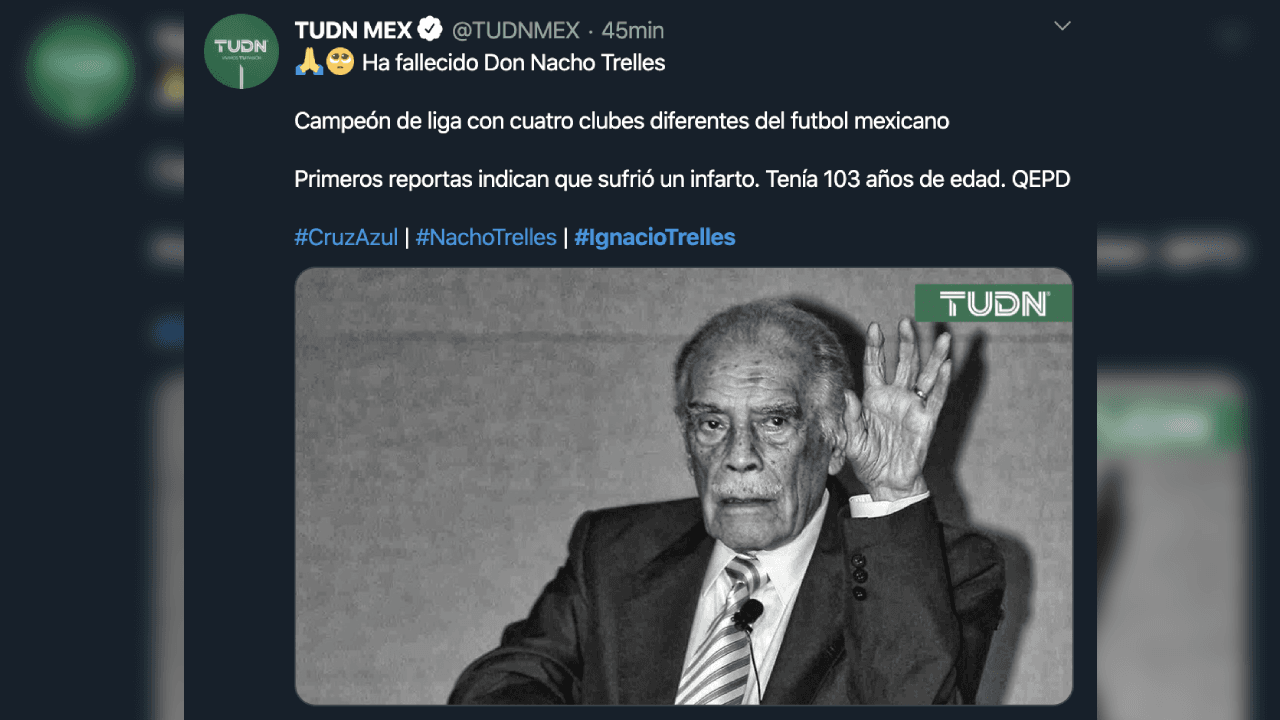Click the verified badge next to TUDN MEX

(x=432, y=29)
